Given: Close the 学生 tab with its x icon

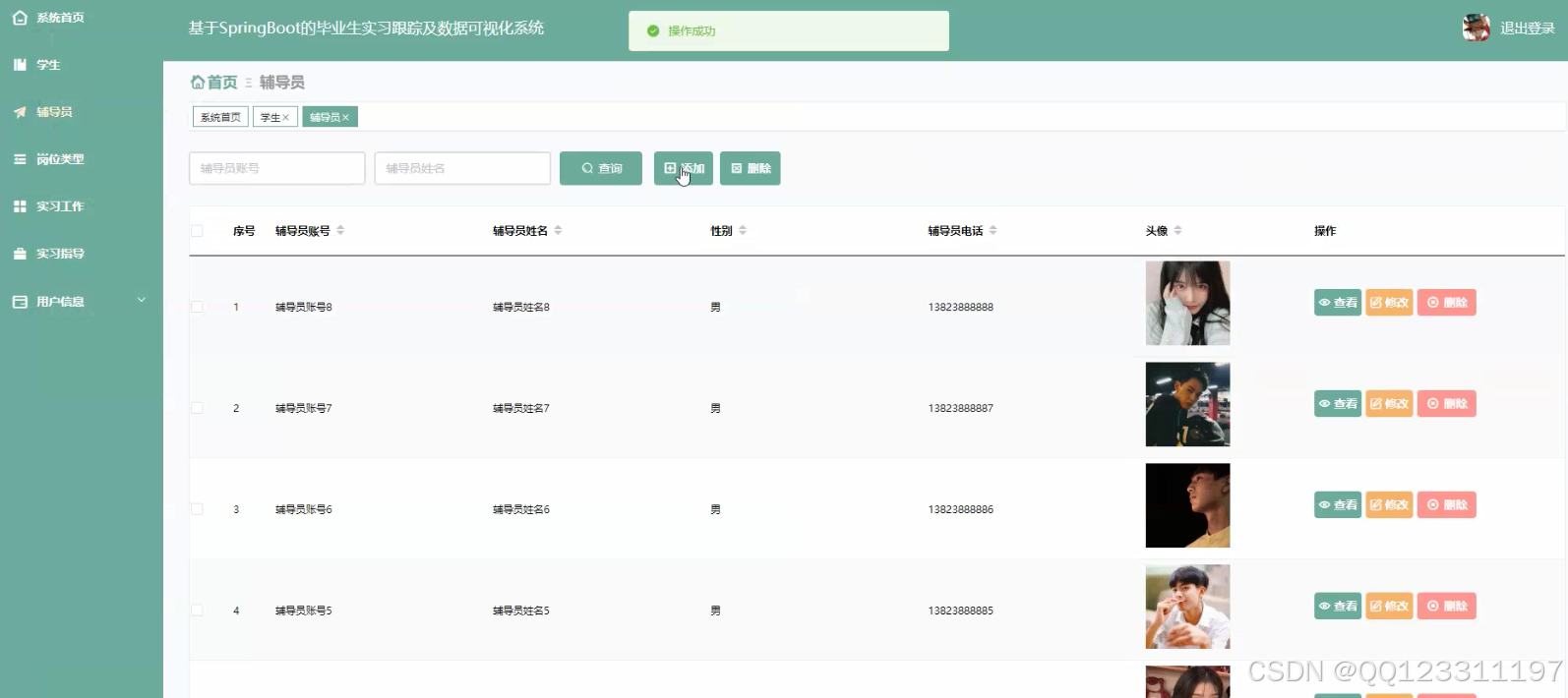Looking at the screenshot, I should point(286,117).
